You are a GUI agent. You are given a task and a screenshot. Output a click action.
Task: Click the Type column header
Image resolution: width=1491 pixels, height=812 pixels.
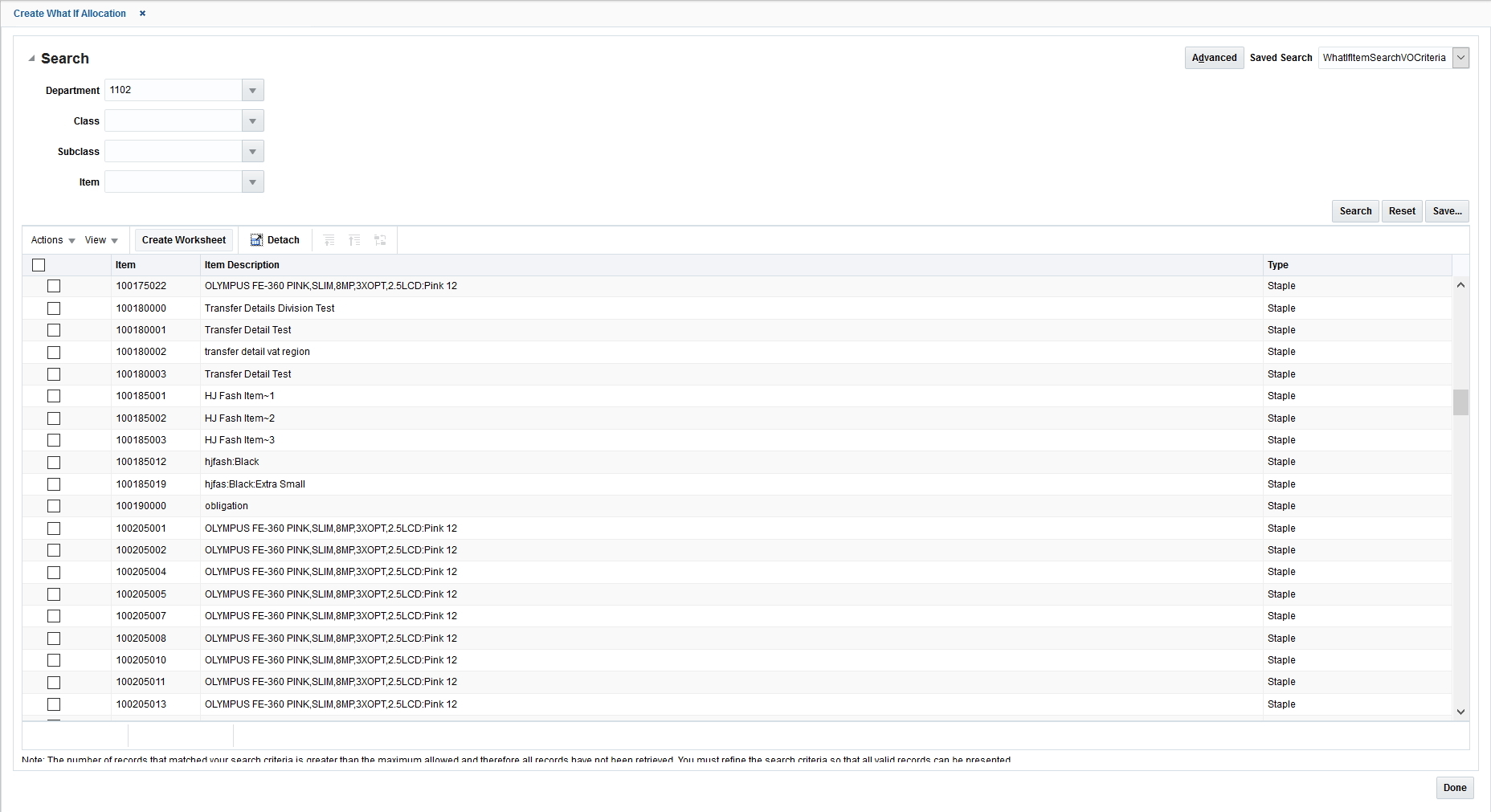click(1357, 265)
